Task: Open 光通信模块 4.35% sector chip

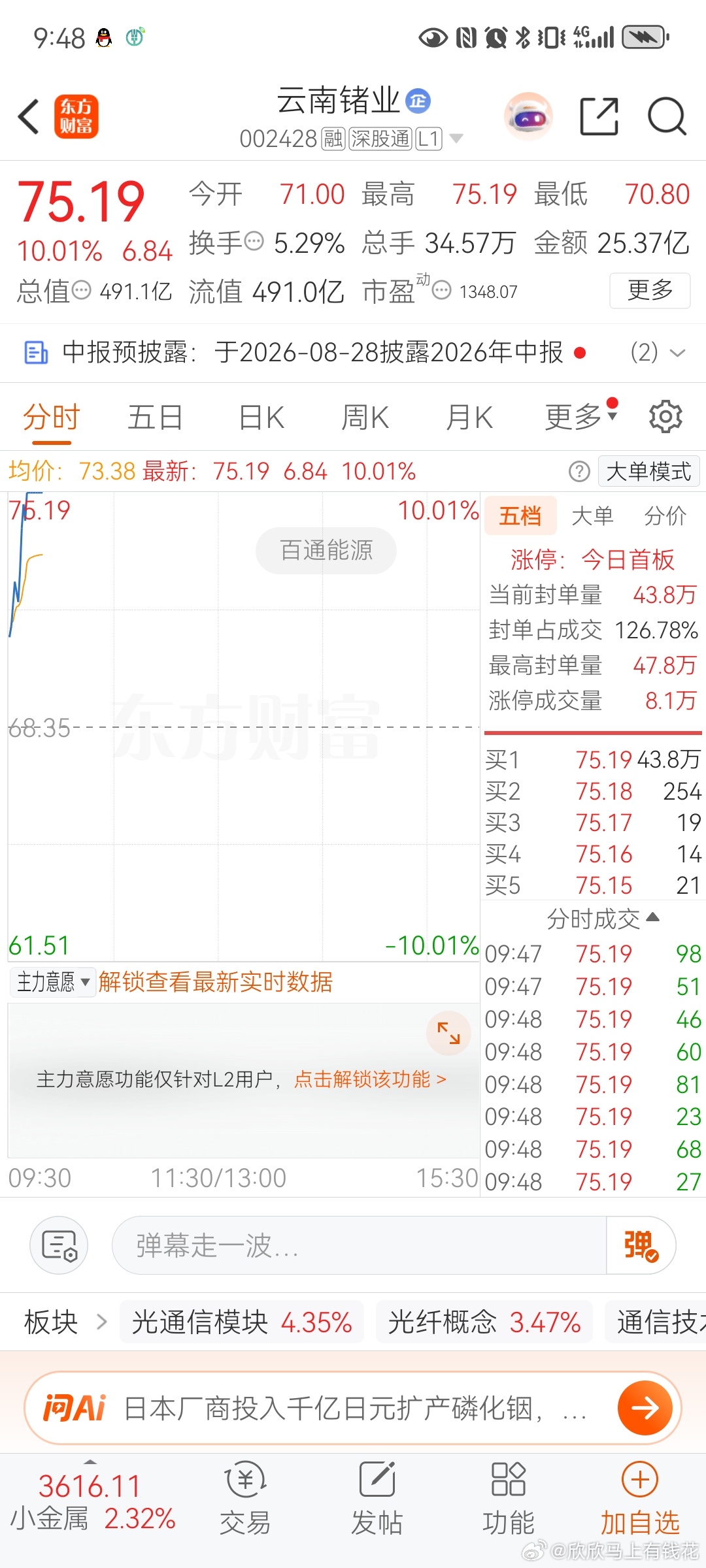Action: [x=242, y=1322]
